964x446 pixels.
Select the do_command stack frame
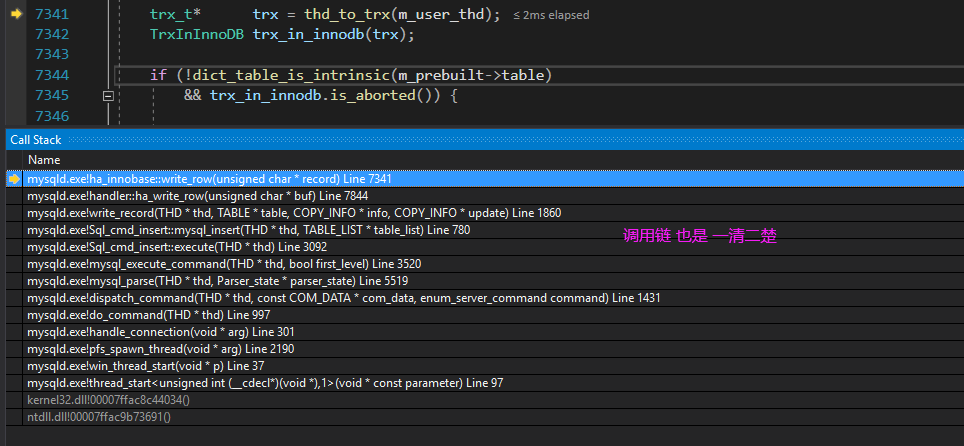click(x=148, y=315)
